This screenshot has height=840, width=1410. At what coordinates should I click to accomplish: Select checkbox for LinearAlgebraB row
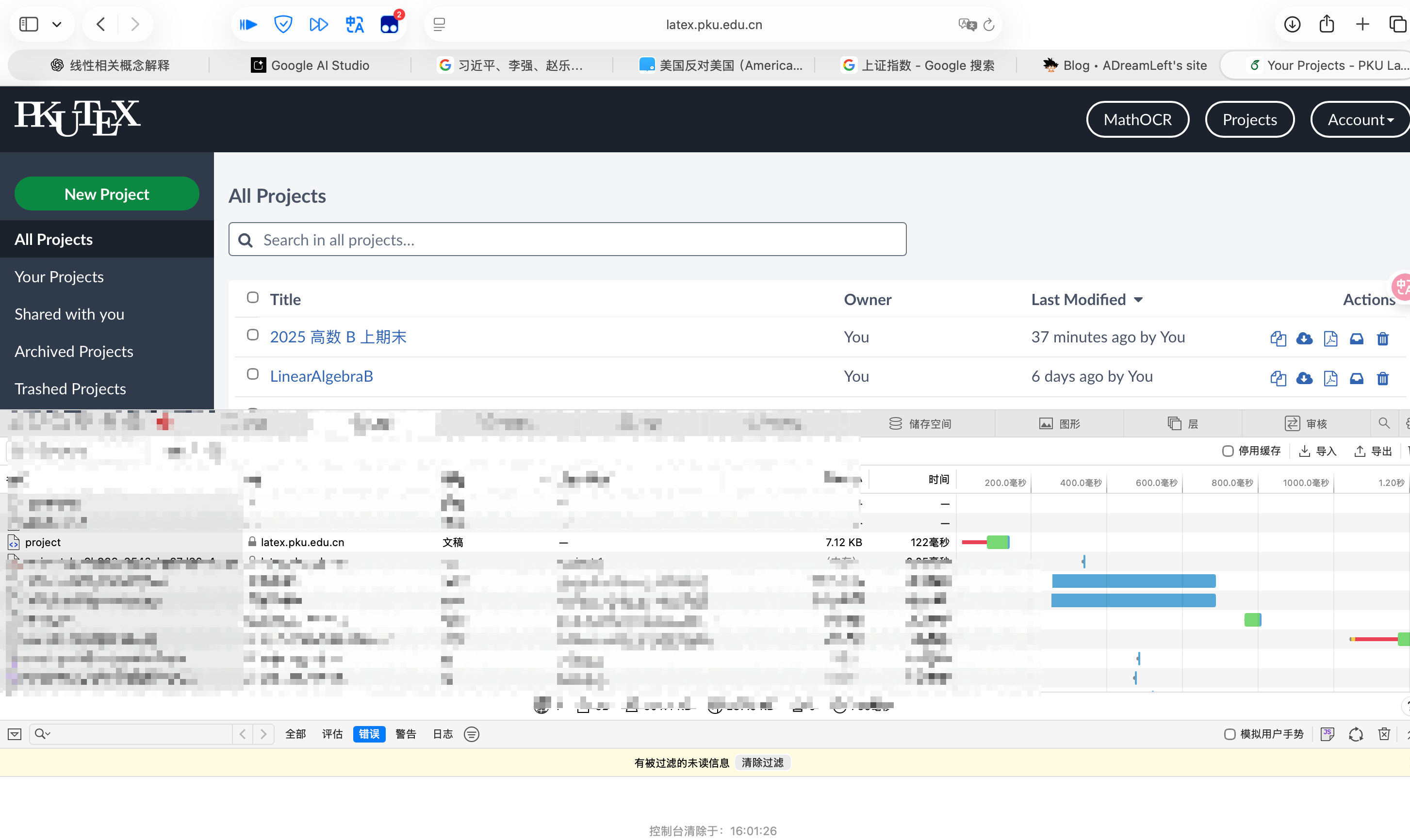(x=253, y=374)
